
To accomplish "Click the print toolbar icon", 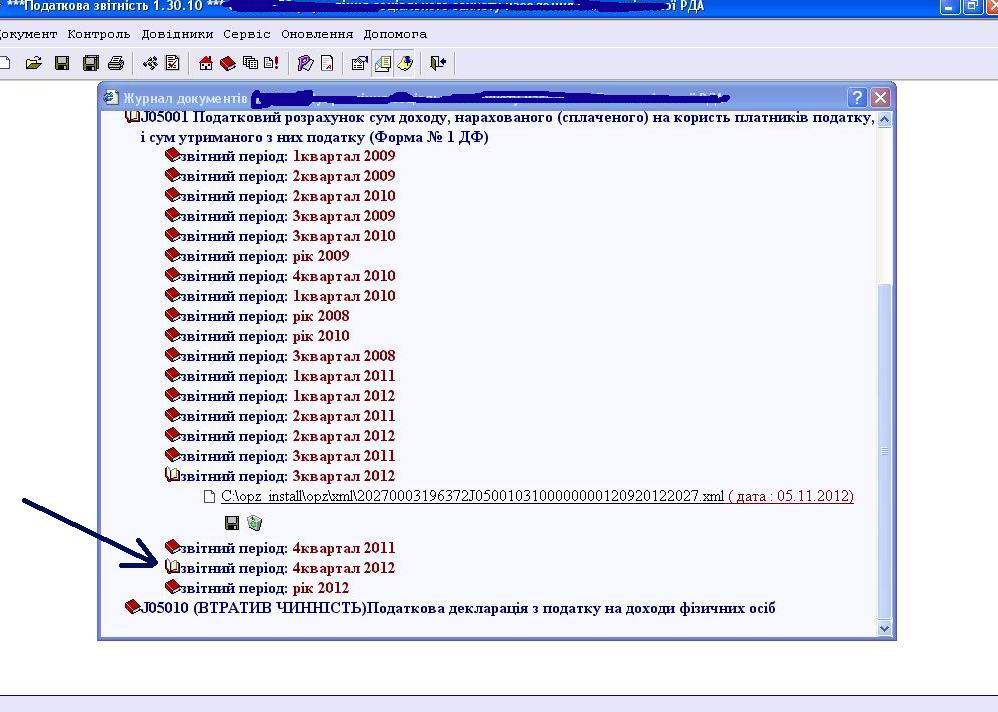I will pyautogui.click(x=116, y=63).
